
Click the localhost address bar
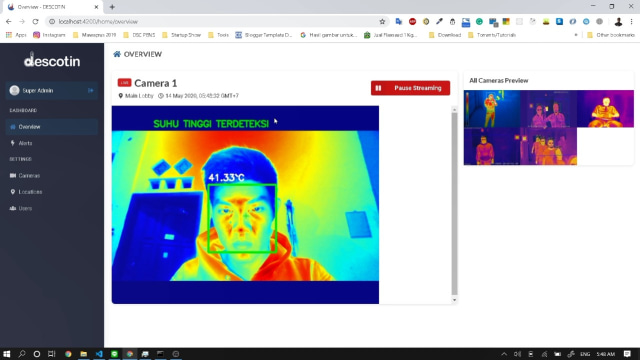tap(216, 22)
